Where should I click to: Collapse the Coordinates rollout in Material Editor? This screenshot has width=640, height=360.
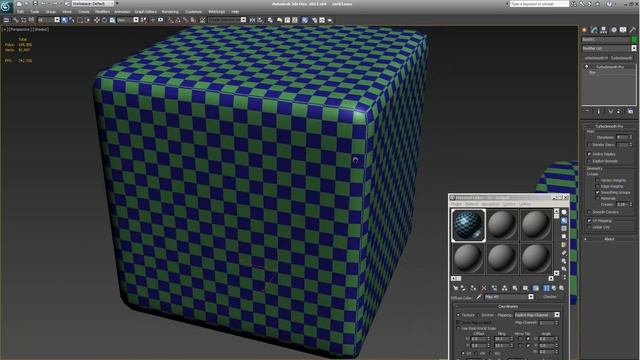508,307
